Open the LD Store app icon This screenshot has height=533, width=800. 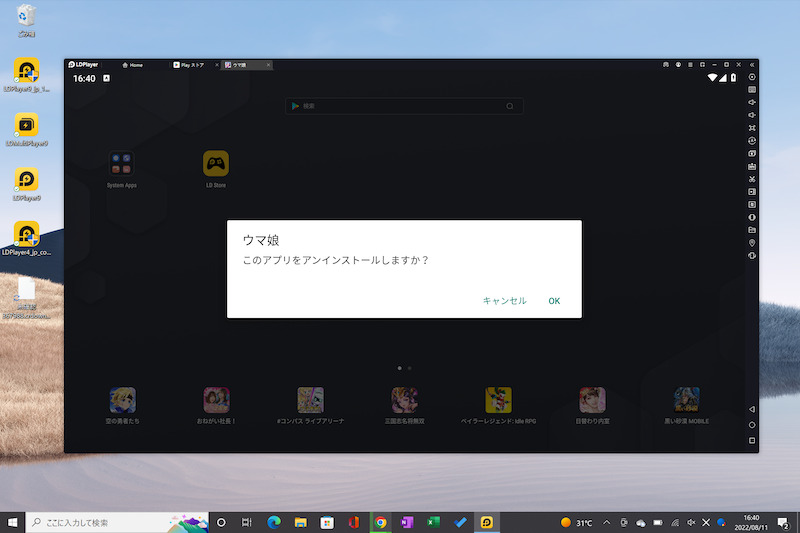point(216,163)
